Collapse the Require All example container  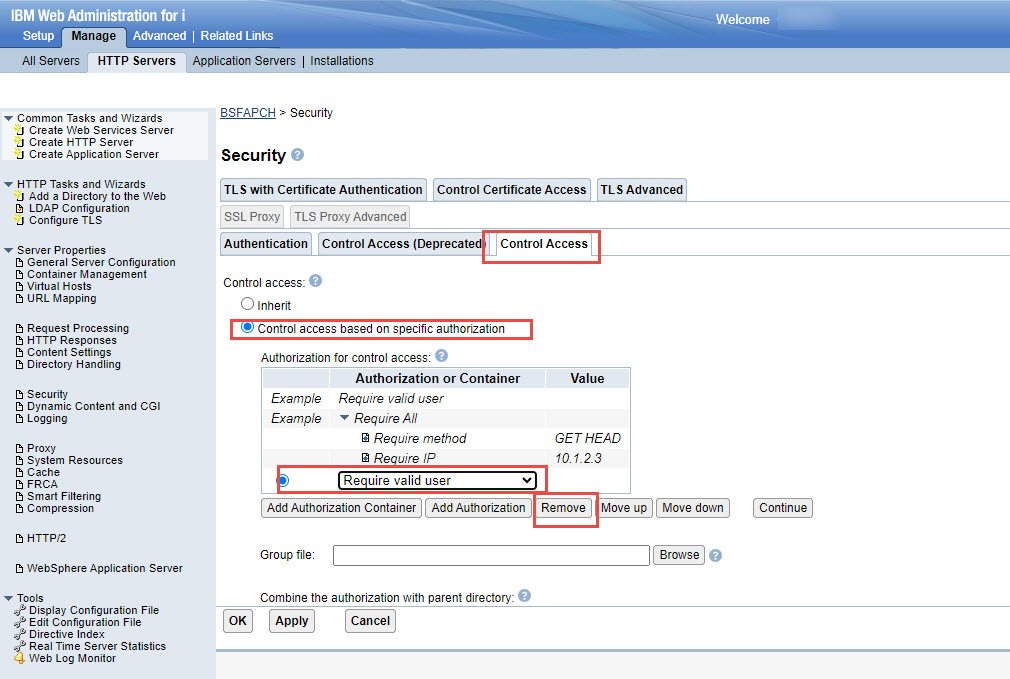coord(345,417)
